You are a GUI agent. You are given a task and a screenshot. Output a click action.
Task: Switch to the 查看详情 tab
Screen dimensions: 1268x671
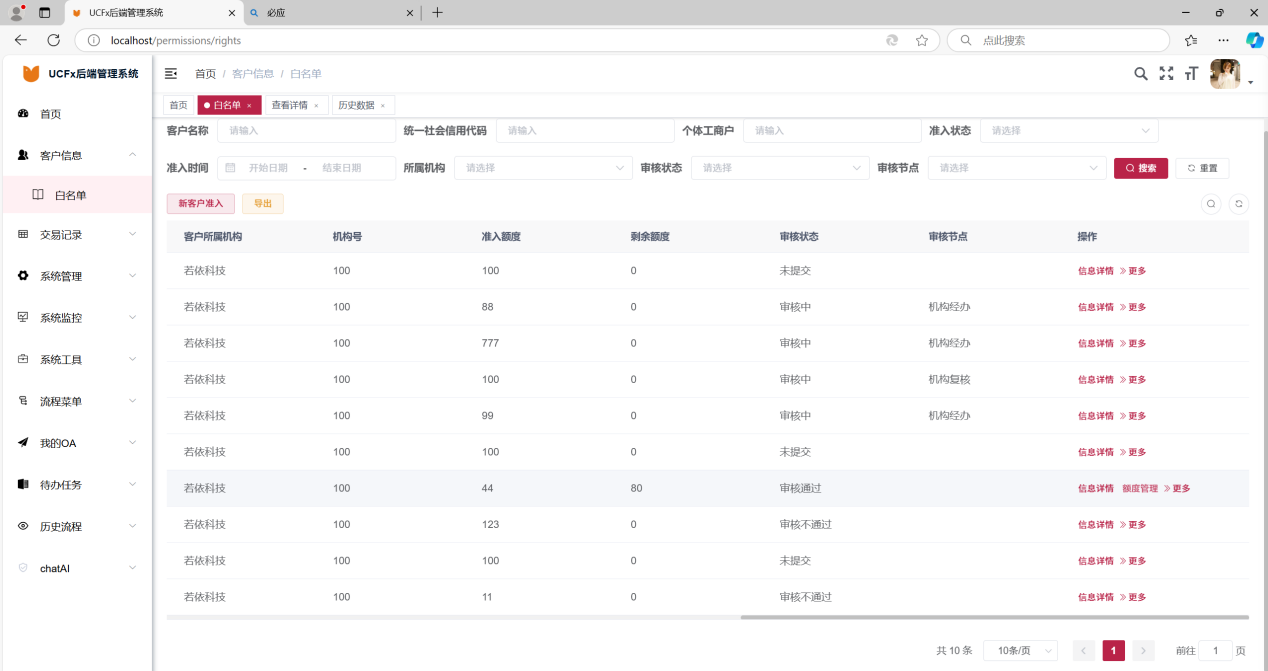[x=289, y=105]
